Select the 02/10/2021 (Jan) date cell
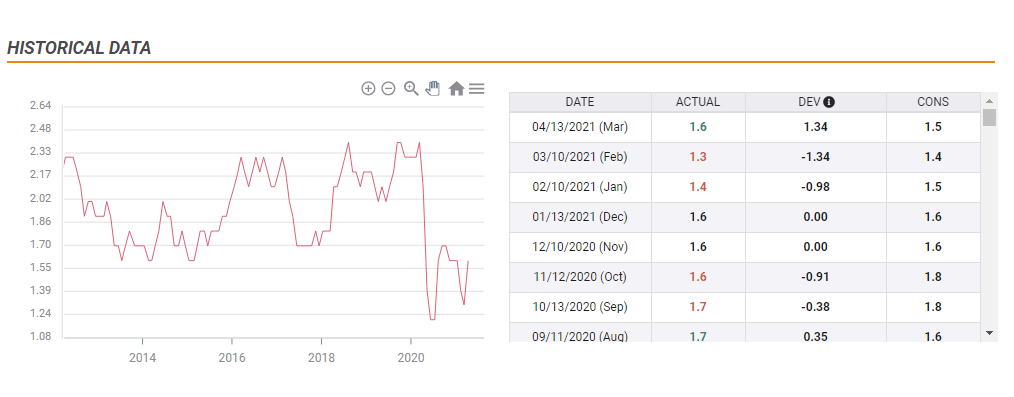Screen dimensions: 1014x397 tap(580, 187)
